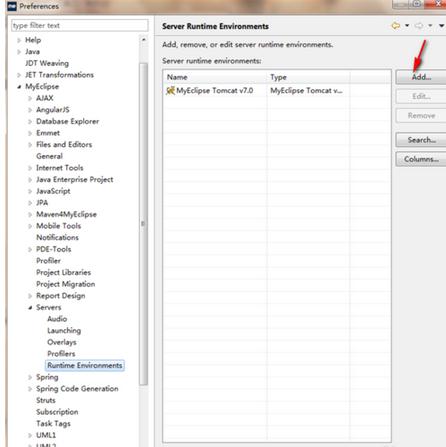Open the Profilers preference page
The height and width of the screenshot is (447, 446).
[61, 354]
